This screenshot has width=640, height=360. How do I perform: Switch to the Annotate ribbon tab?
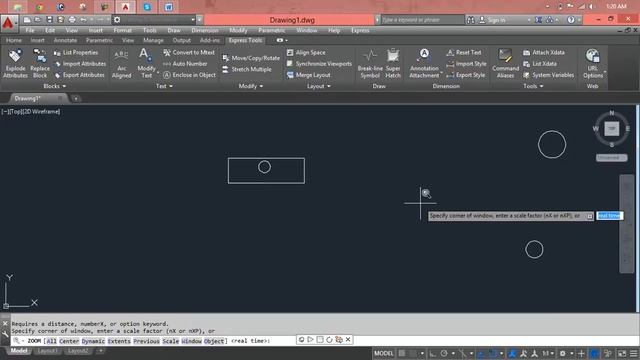coord(65,40)
